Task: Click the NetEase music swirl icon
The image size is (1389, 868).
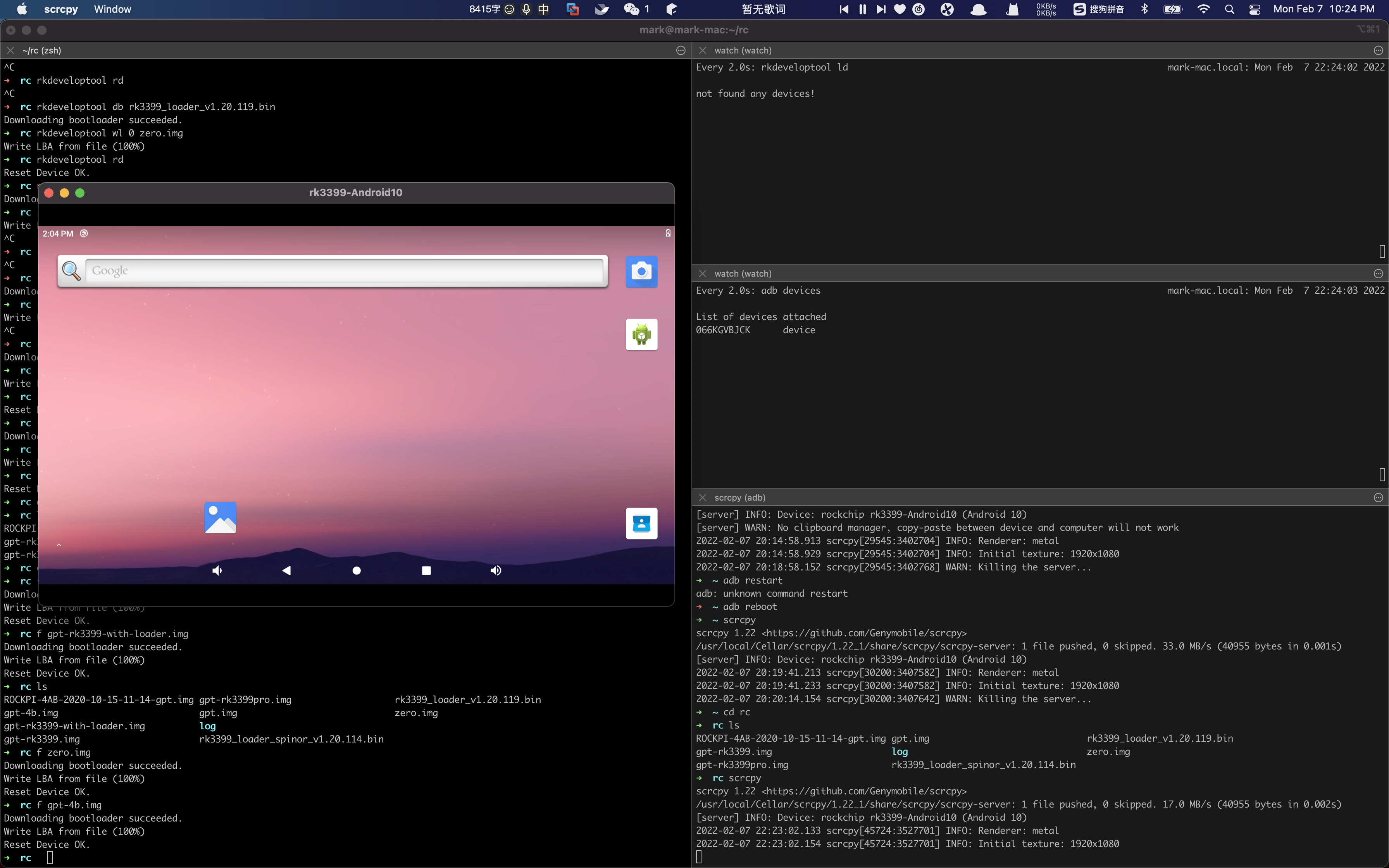Action: (919, 9)
